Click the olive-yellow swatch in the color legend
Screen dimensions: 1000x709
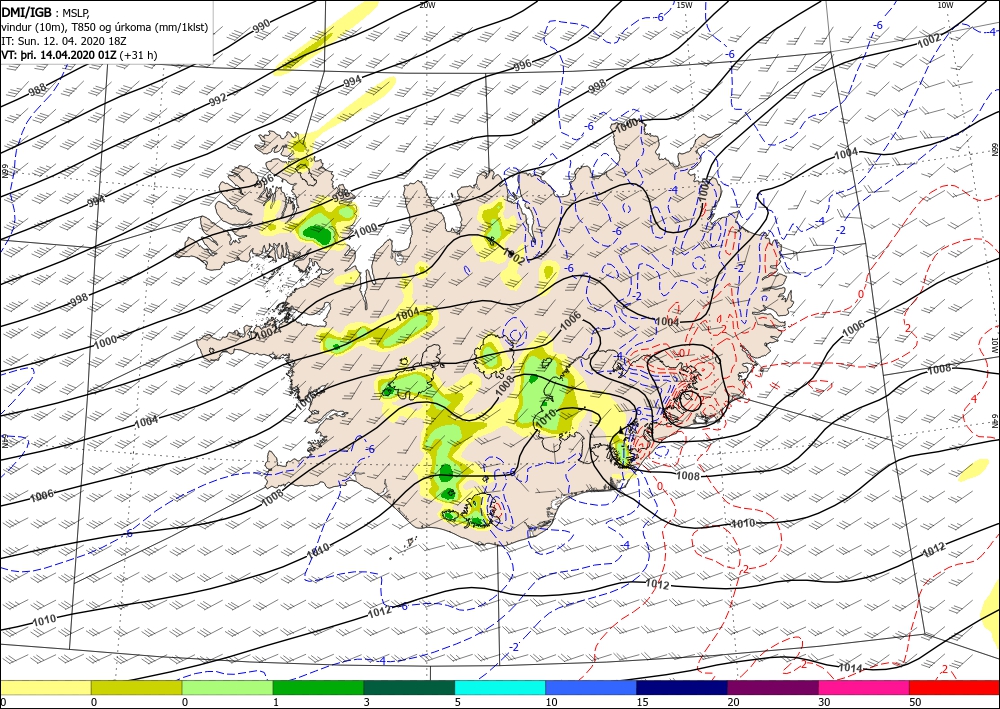coord(136,687)
